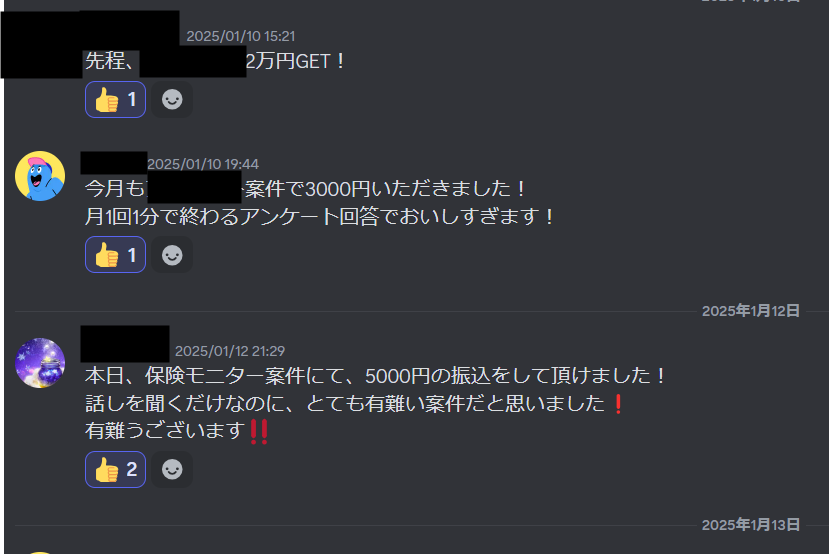Click the username beside the 21:29 timestamp
Viewport: 829px width, 554px height.
tap(125, 344)
